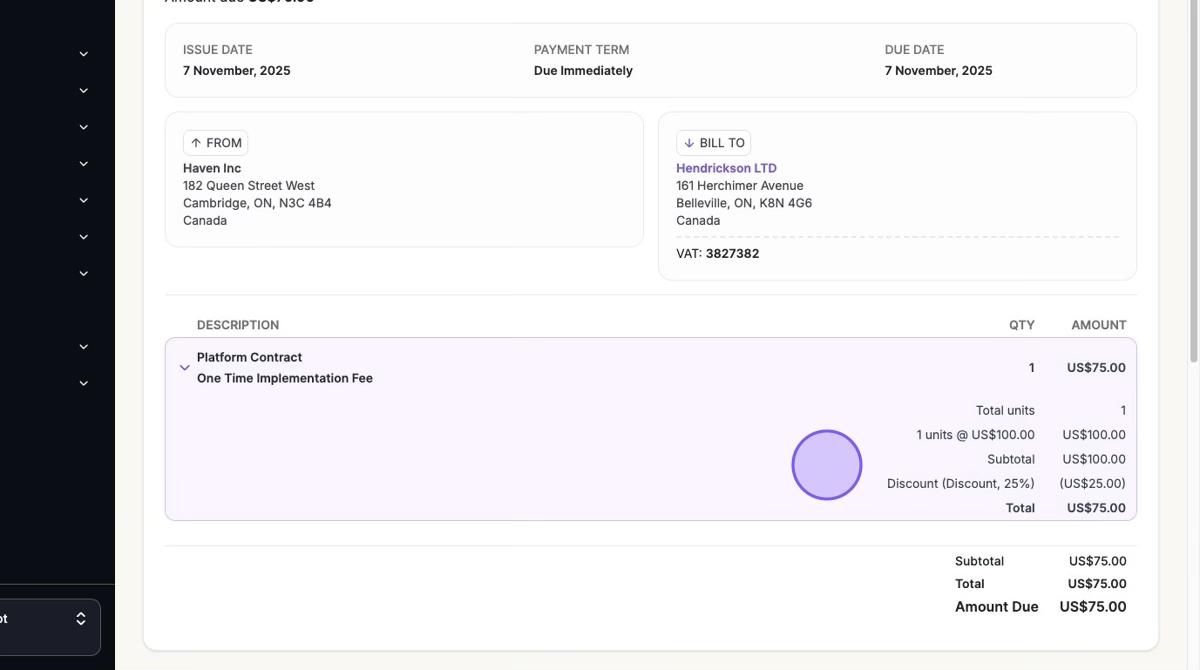Click the Due Immediately payment term
Image resolution: width=1200 pixels, height=670 pixels.
pos(583,71)
